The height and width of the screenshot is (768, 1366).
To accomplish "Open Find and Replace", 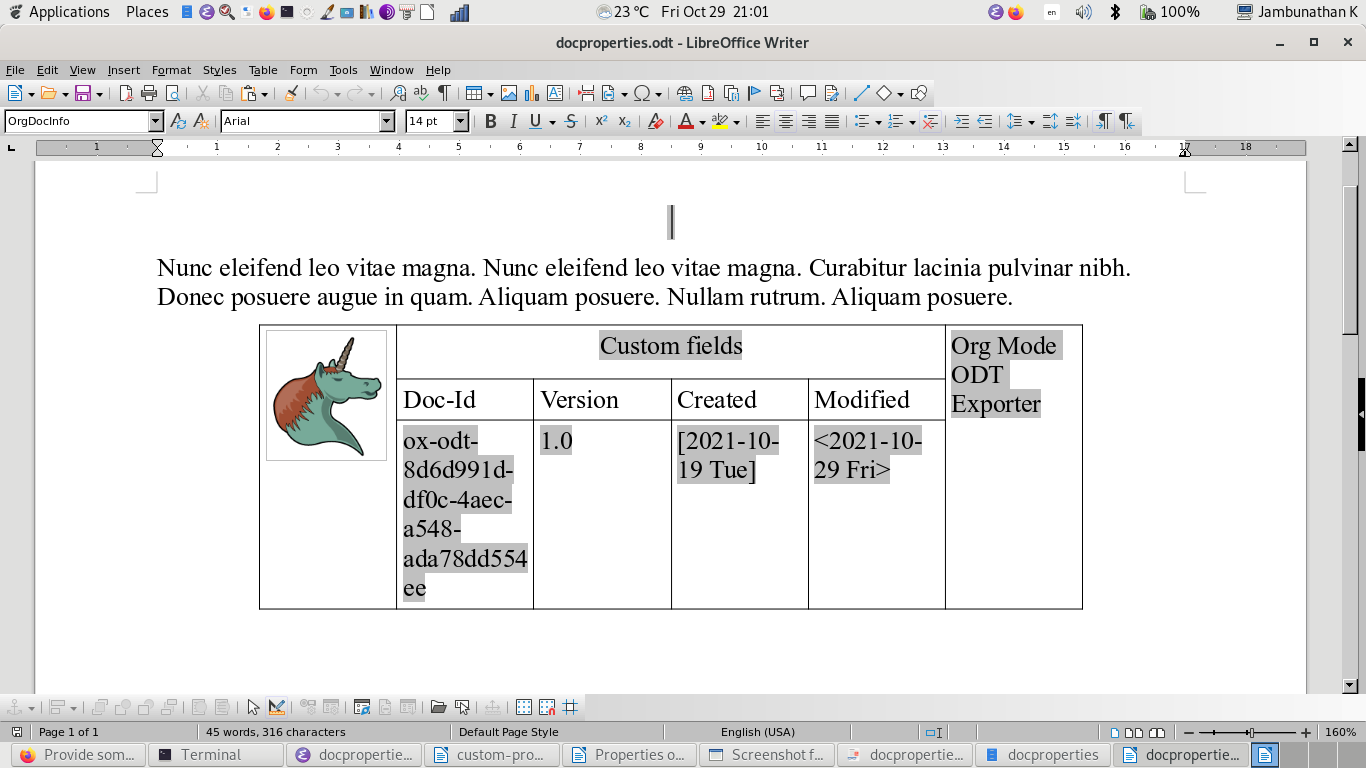I will [x=398, y=93].
